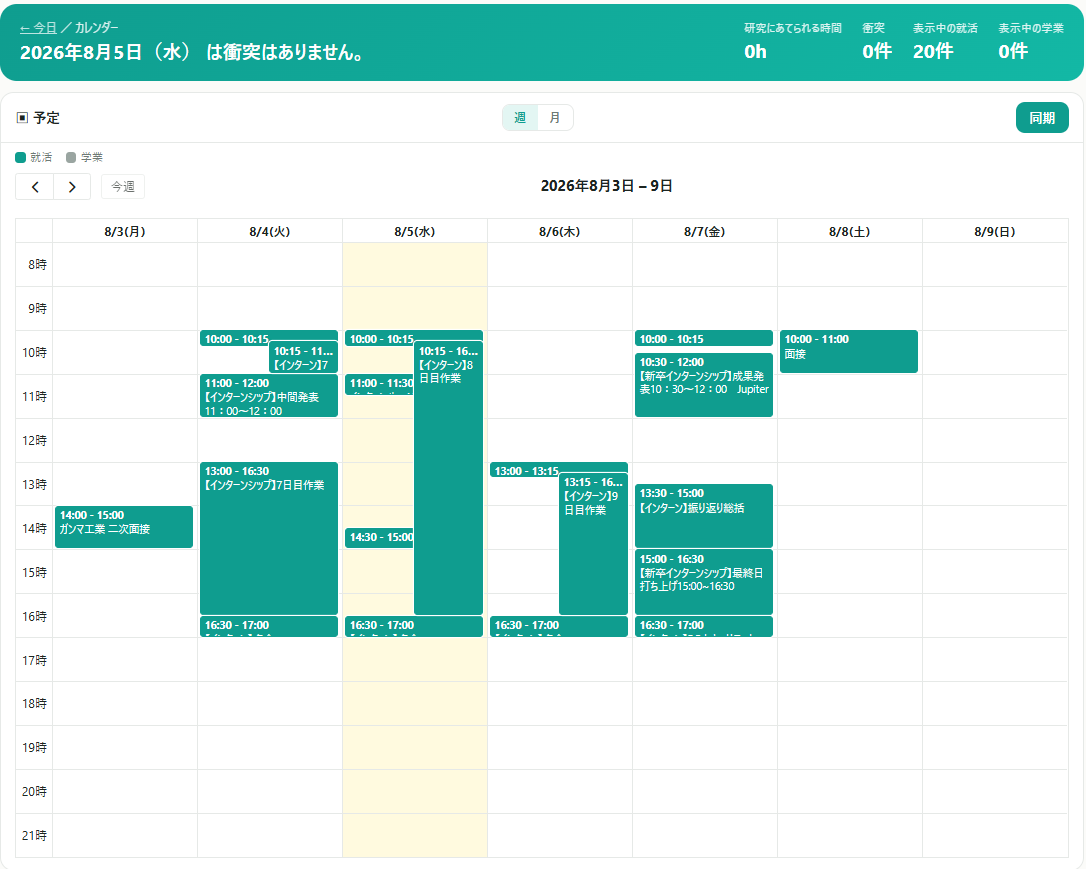Select the 14:30-15:00 event on Wednesday
The image size is (1086, 869).
pos(379,537)
